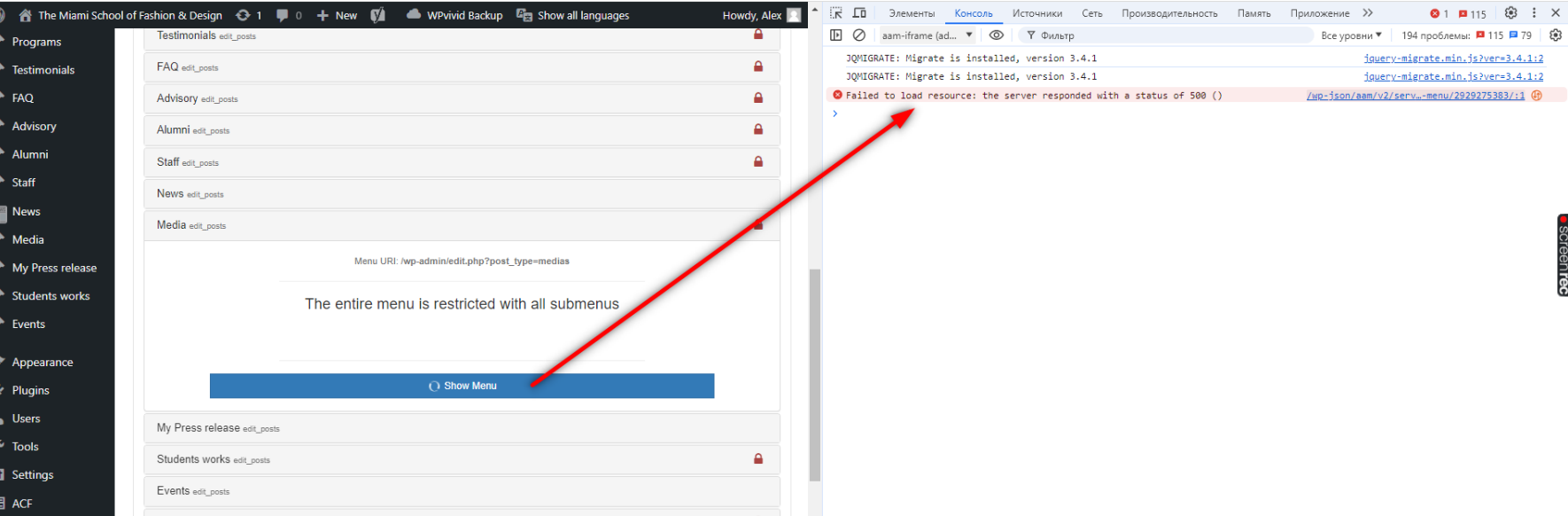Click the blue 79 messages issue counter
The width and height of the screenshot is (1568, 516).
coord(1520,35)
